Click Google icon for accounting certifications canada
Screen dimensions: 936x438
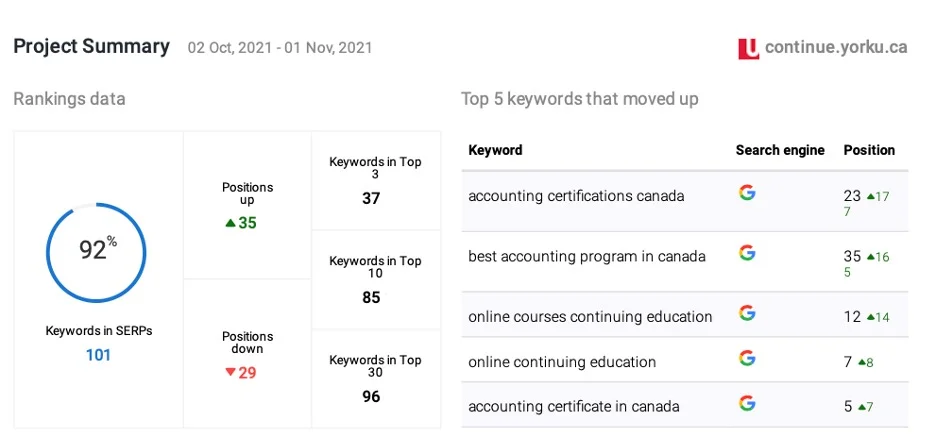746,192
